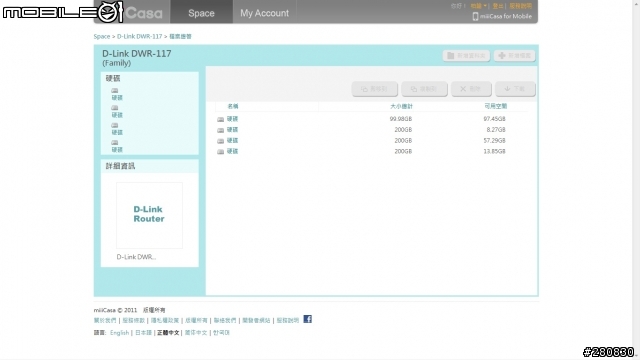Click the move-to button in toolbar
640x360 pixels.
374,89
